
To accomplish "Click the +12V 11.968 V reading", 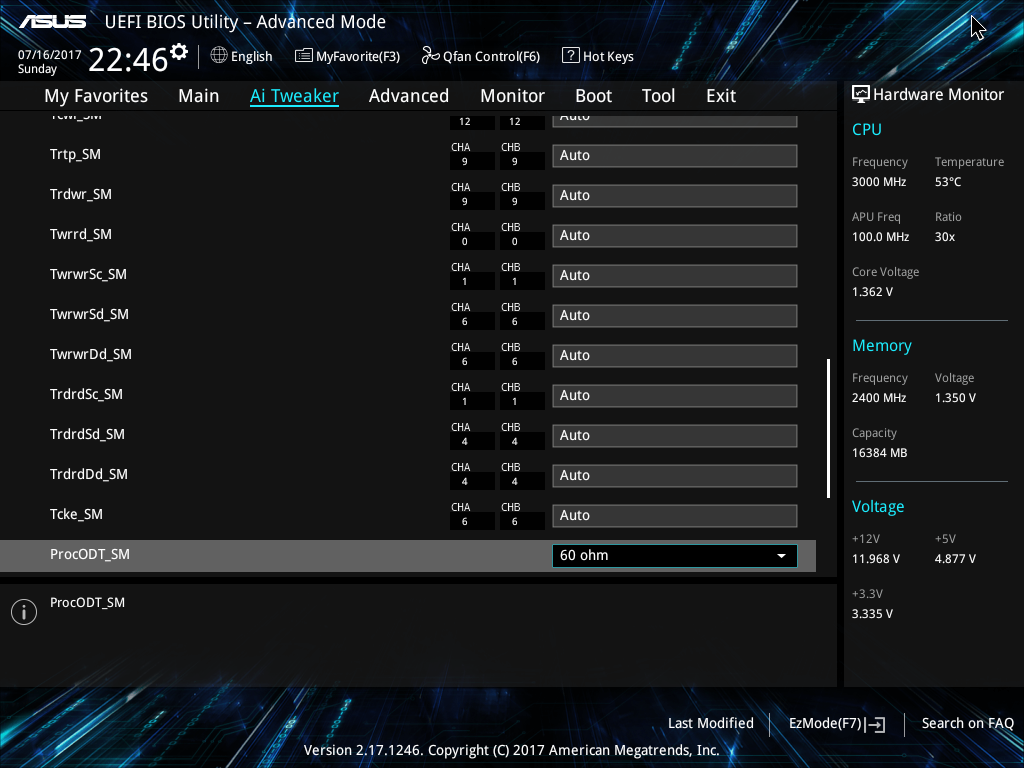I will tap(876, 559).
